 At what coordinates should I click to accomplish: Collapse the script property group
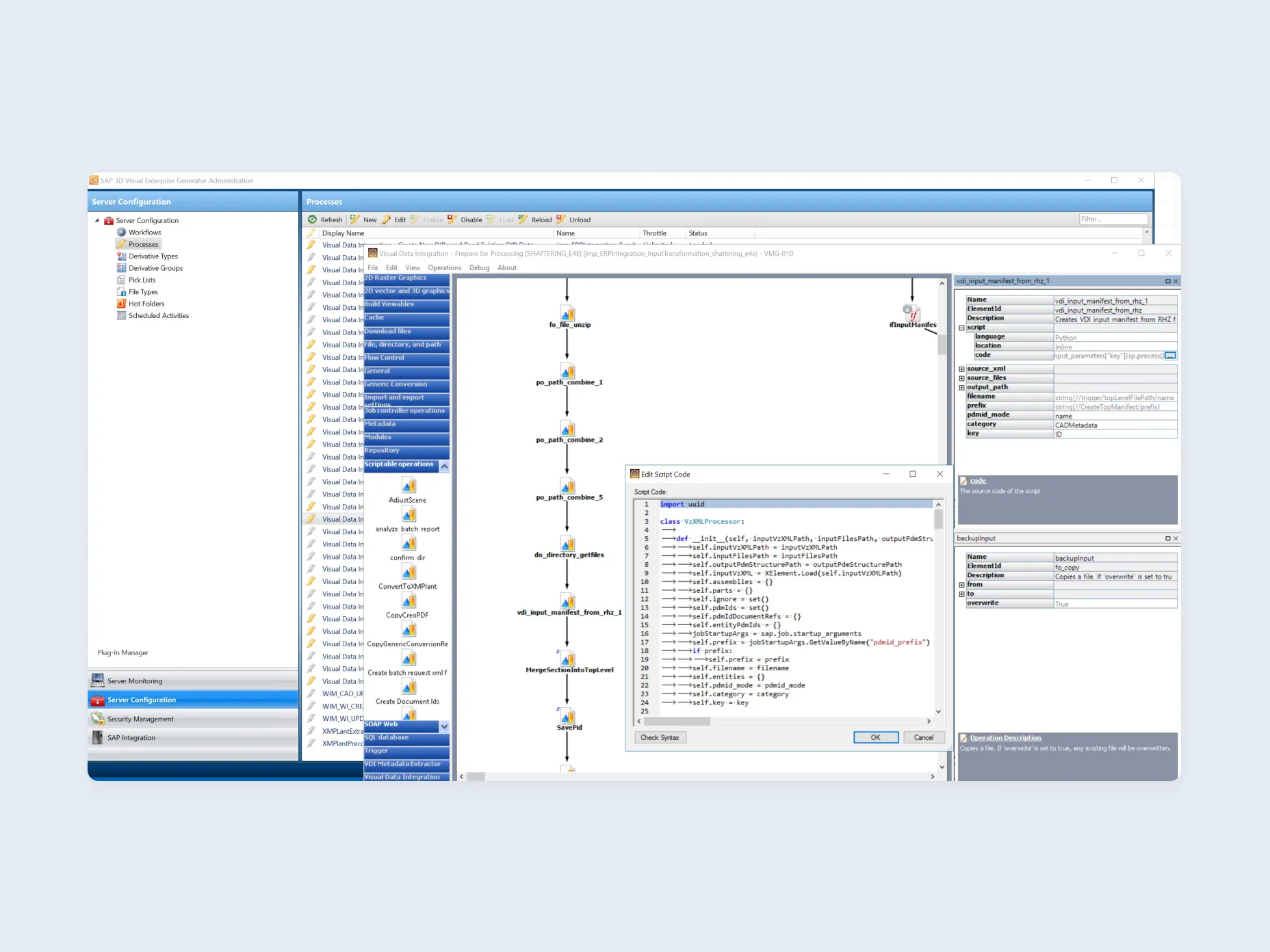pyautogui.click(x=961, y=328)
